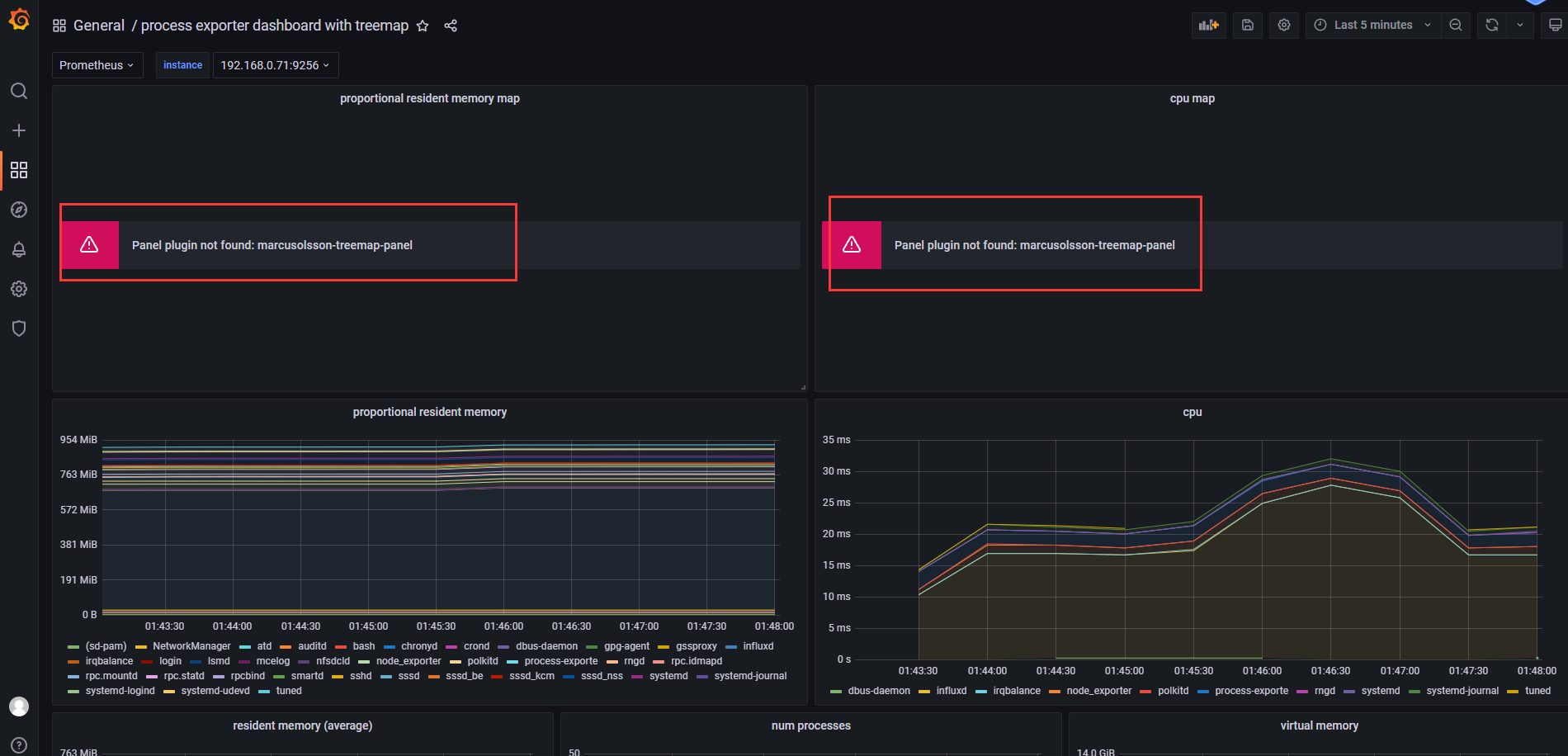
Task: Save the dashboard
Action: [x=1247, y=25]
